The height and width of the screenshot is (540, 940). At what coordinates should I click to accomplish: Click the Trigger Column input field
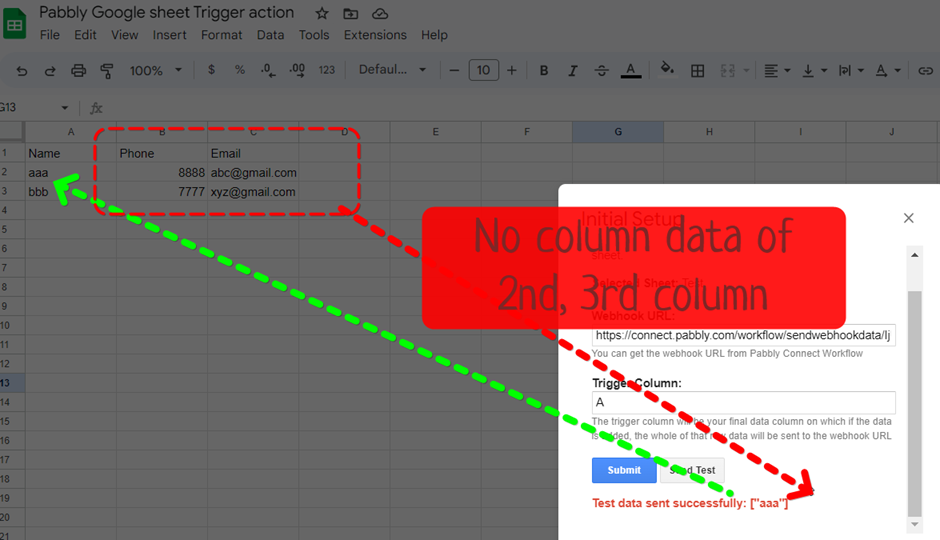(x=743, y=402)
